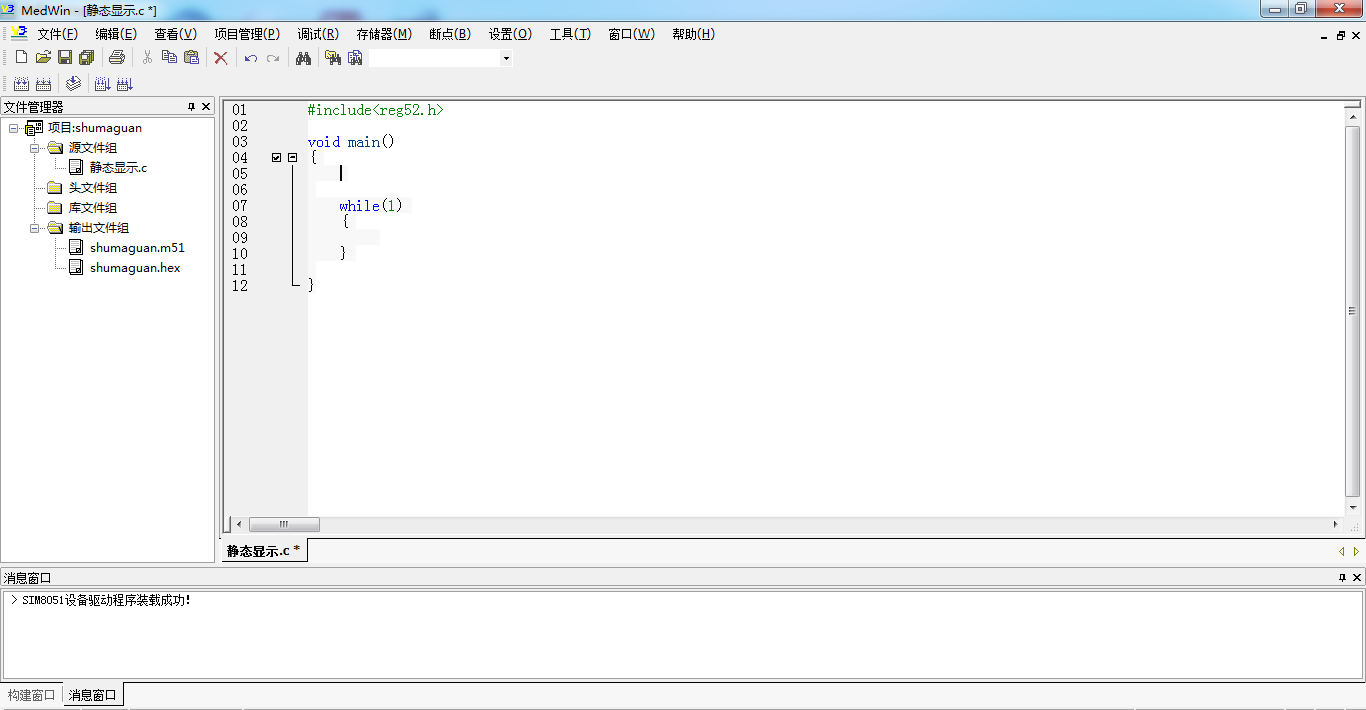1366x710 pixels.
Task: Open the 断点(B) menu
Action: point(450,34)
